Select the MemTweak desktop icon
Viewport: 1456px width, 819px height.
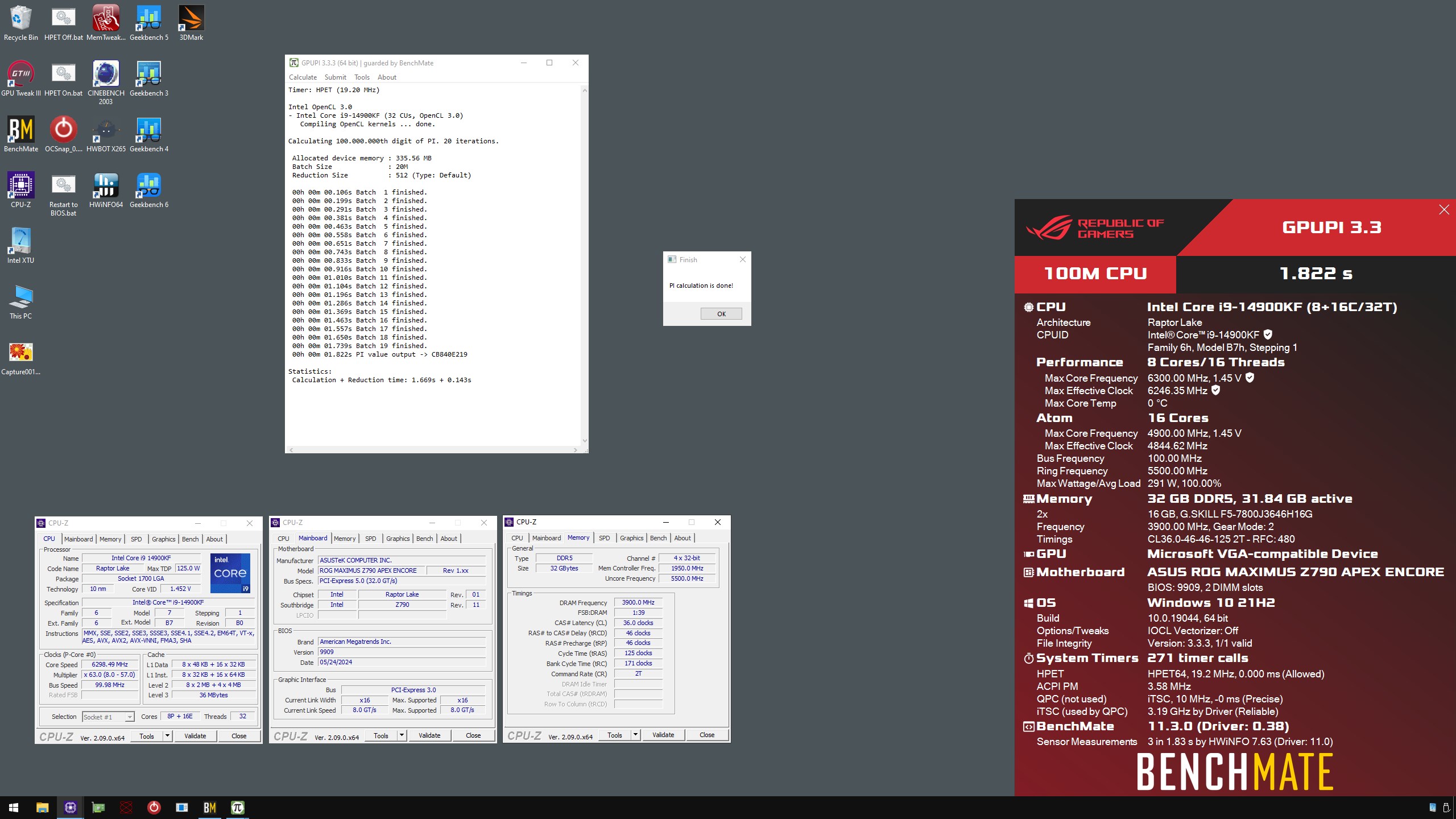106,23
